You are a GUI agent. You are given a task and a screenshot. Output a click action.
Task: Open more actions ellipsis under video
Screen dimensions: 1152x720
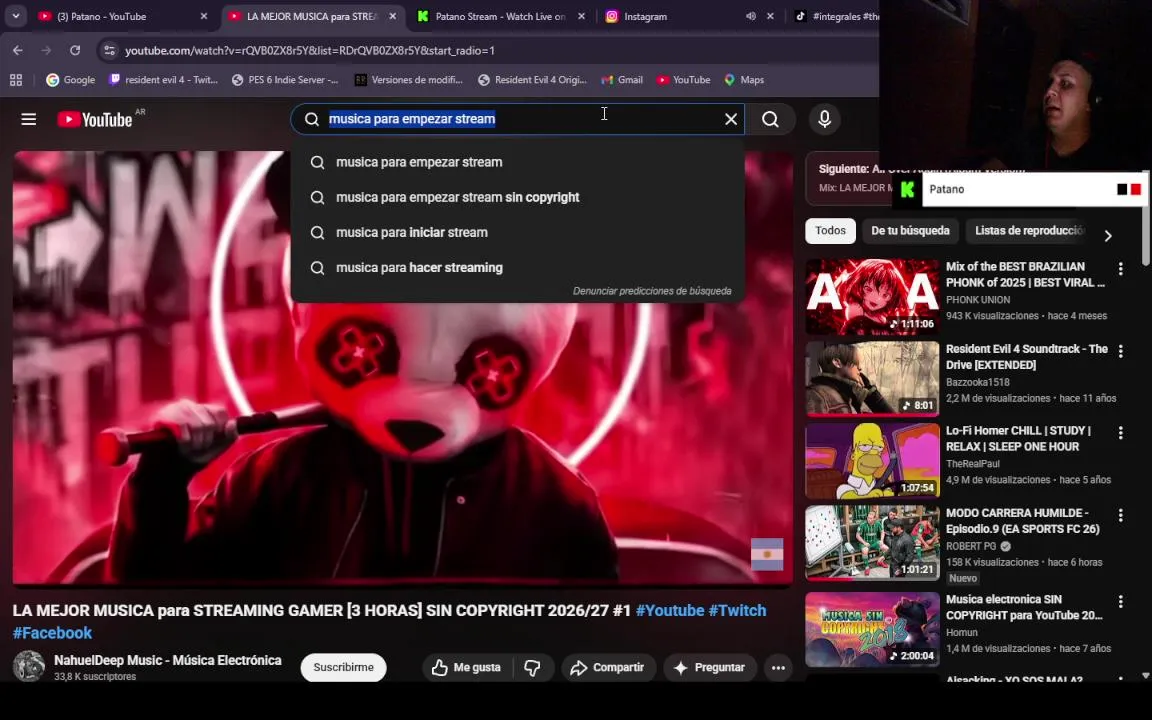pos(778,668)
